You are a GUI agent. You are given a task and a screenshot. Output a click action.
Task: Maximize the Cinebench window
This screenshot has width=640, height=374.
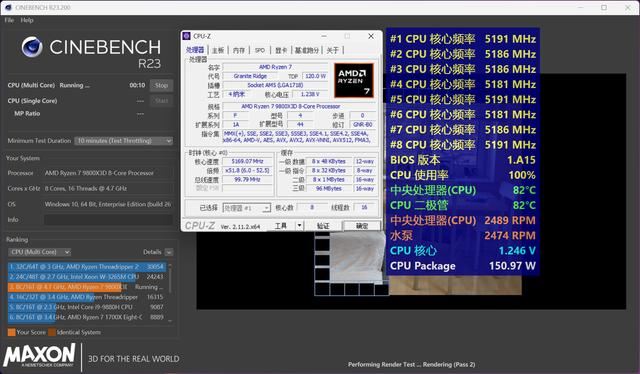[604, 7]
